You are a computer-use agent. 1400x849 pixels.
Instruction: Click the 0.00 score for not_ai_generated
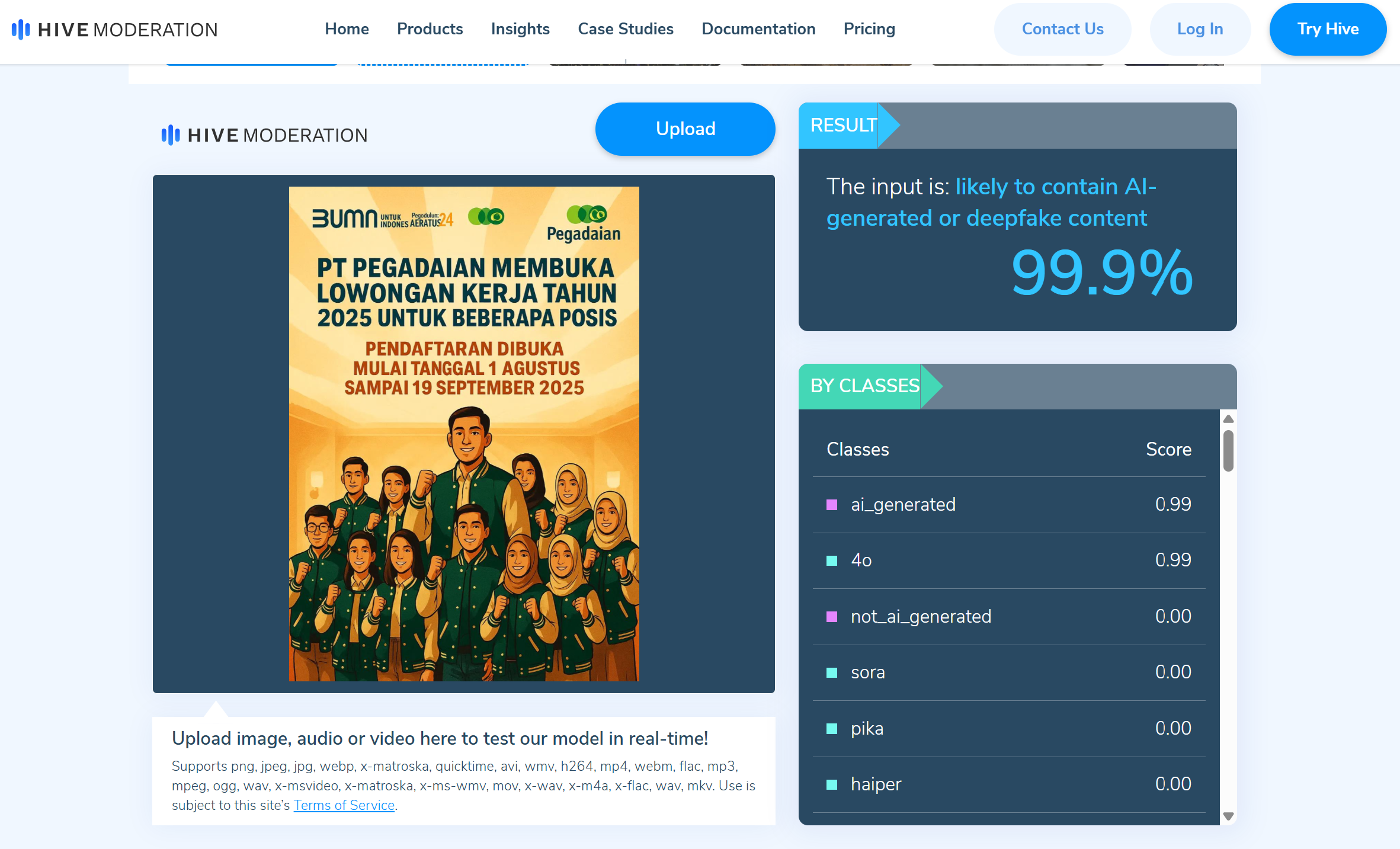1173,616
